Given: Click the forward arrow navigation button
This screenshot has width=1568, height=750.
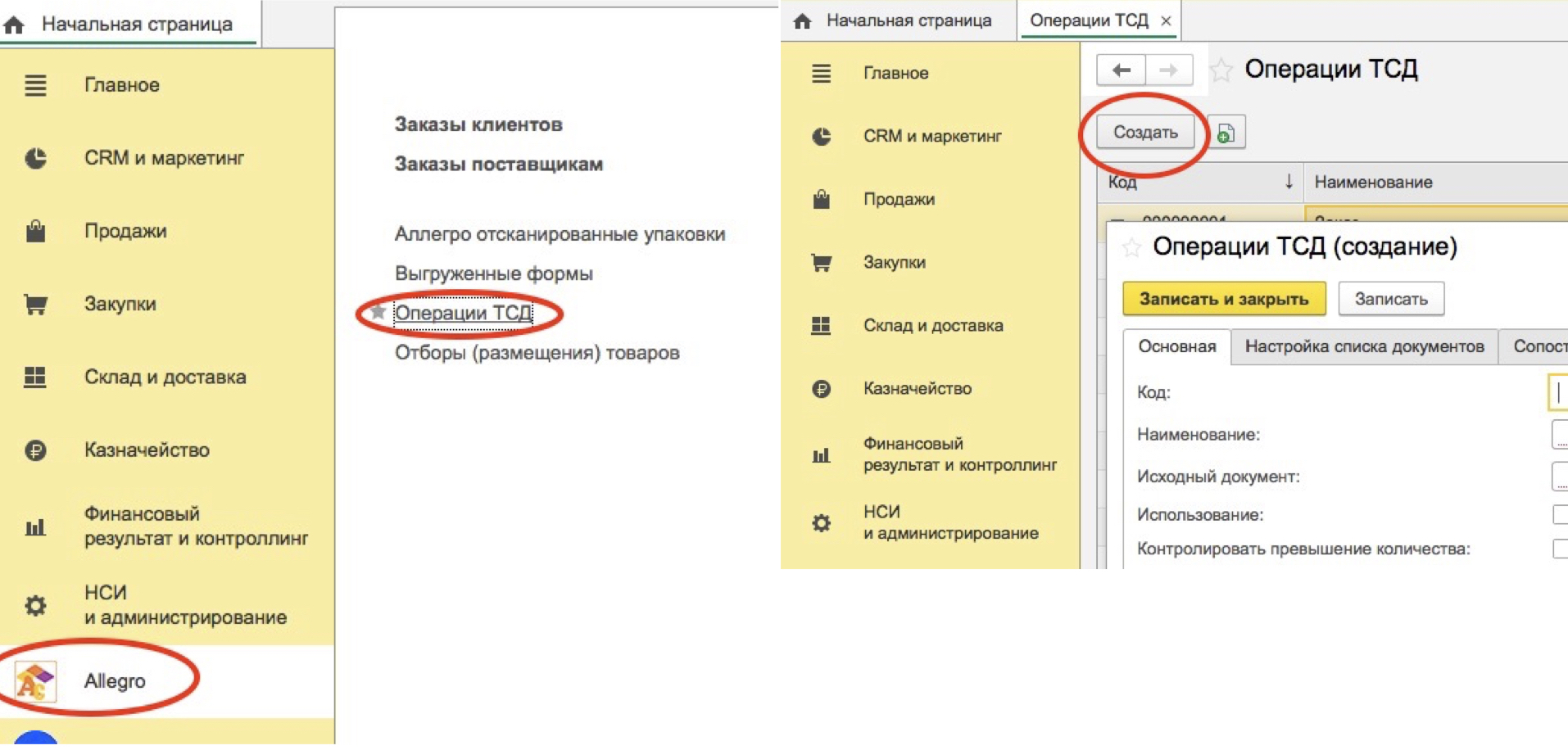Looking at the screenshot, I should pos(1168,70).
